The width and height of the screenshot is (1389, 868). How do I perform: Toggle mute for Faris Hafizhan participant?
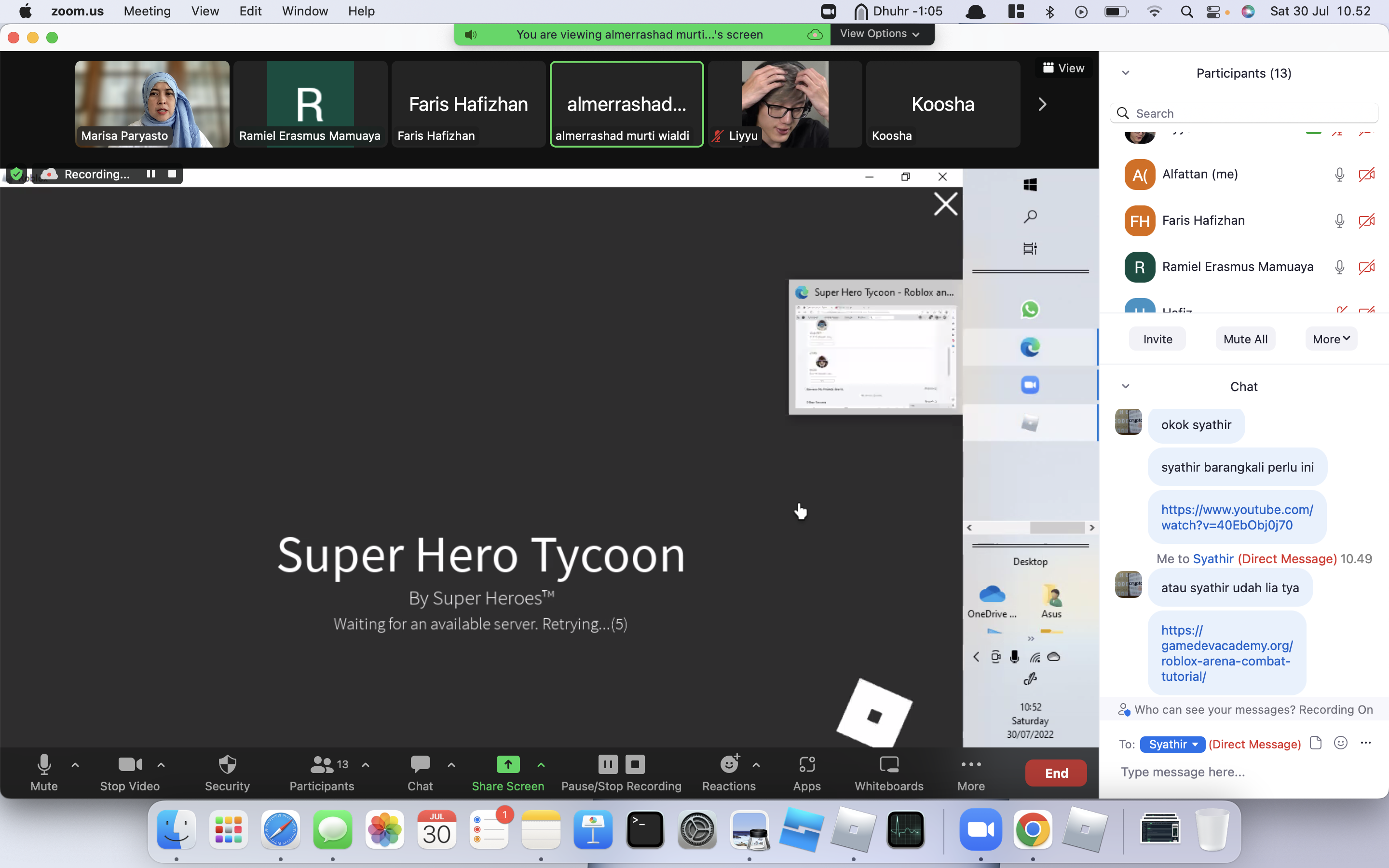1340,220
